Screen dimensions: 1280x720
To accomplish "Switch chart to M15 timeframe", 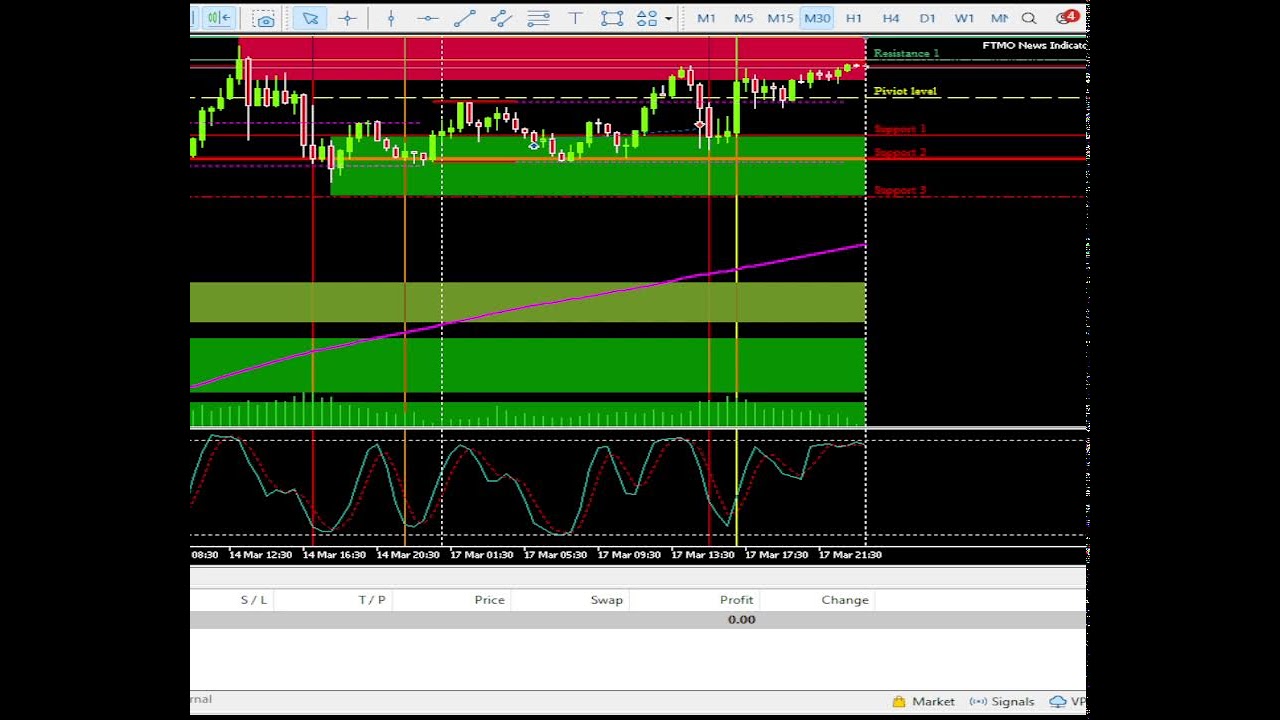I will pyautogui.click(x=780, y=18).
